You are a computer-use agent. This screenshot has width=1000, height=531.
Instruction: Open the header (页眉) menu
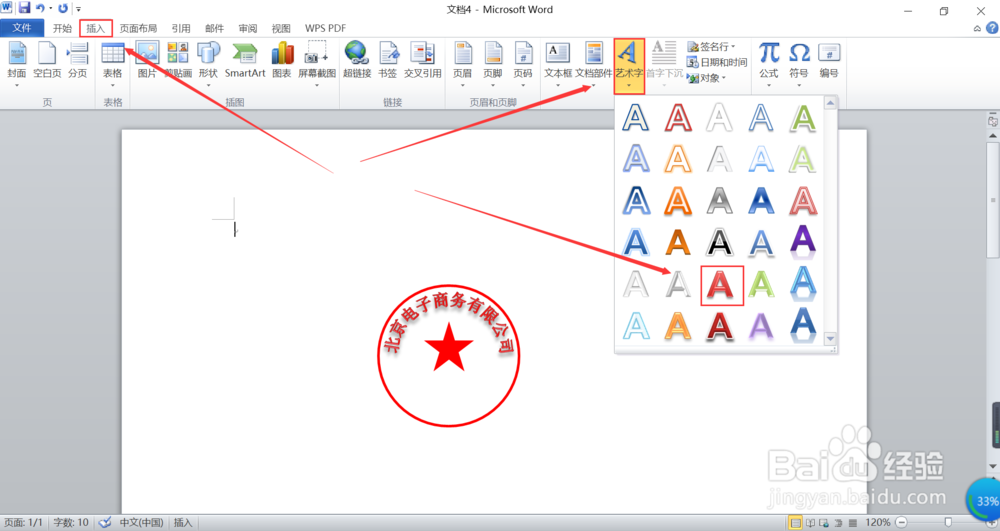click(x=462, y=64)
